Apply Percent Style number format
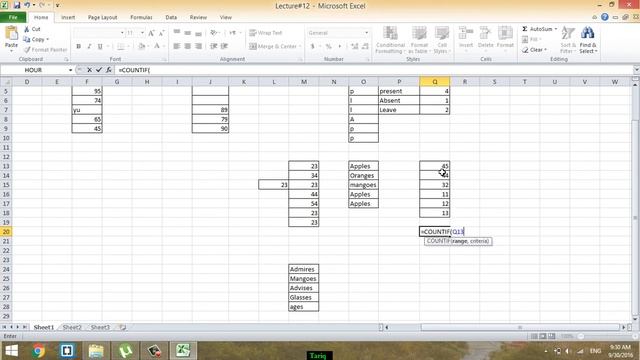This screenshot has height=360, width=640. pos(329,47)
